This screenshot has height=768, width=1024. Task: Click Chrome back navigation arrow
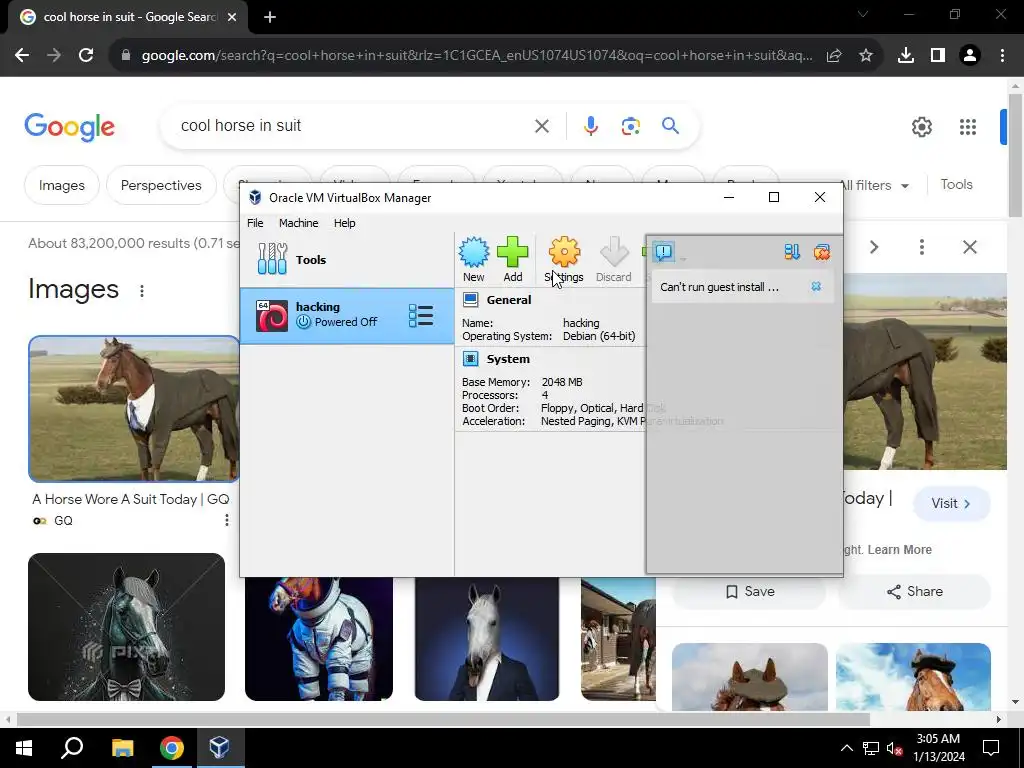[22, 56]
